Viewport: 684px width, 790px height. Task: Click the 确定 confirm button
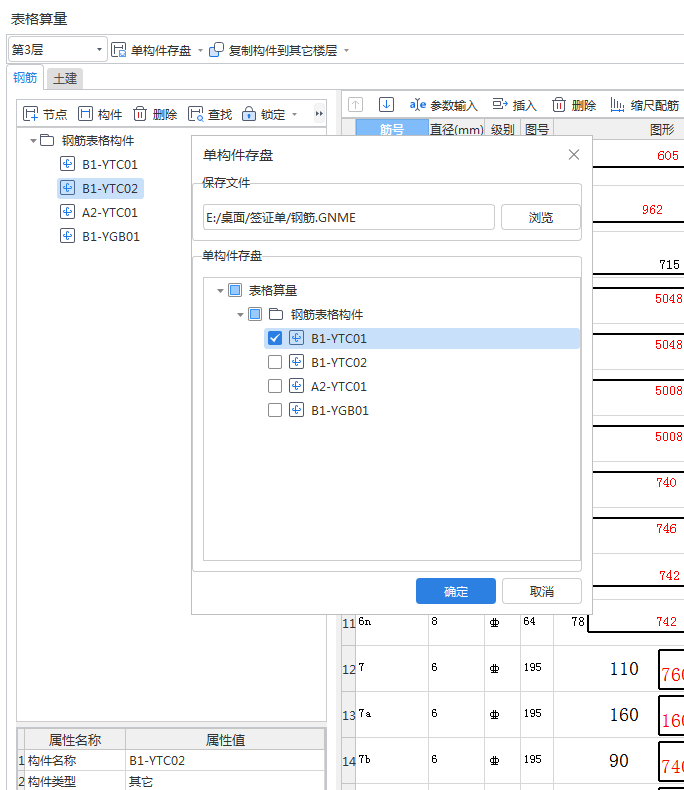click(456, 591)
